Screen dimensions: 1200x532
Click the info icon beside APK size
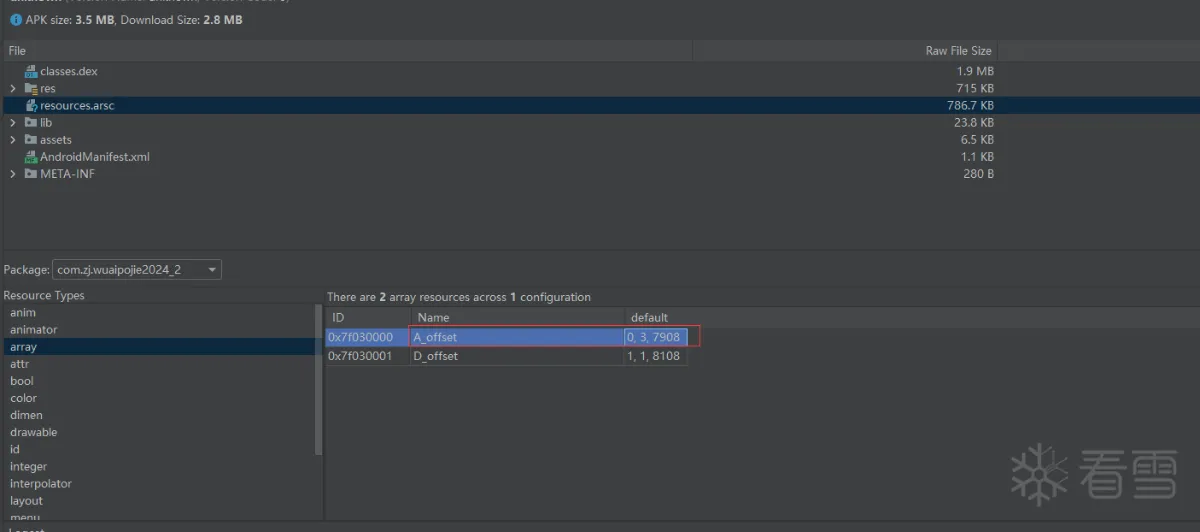(15, 20)
